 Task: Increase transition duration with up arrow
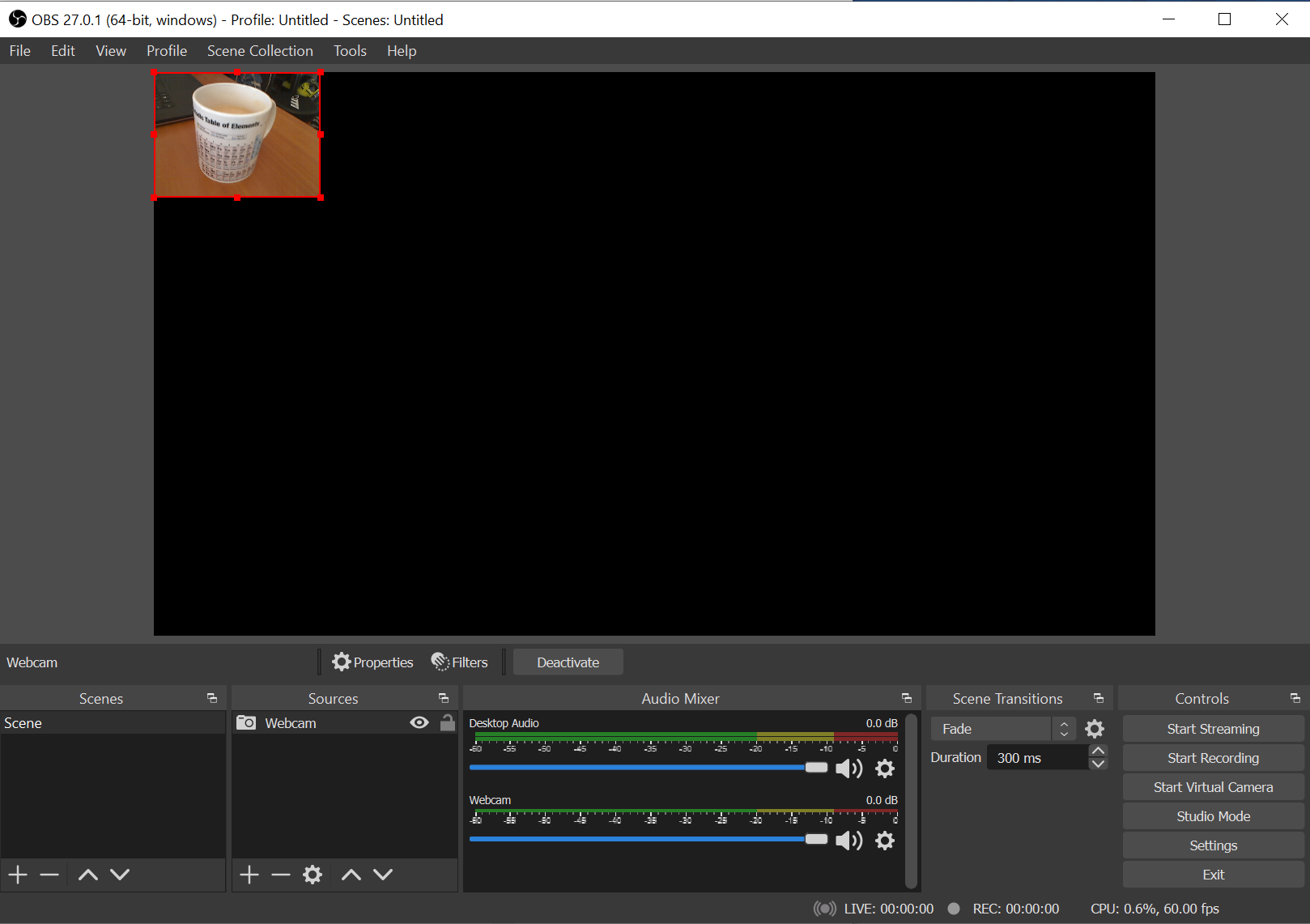point(1098,752)
